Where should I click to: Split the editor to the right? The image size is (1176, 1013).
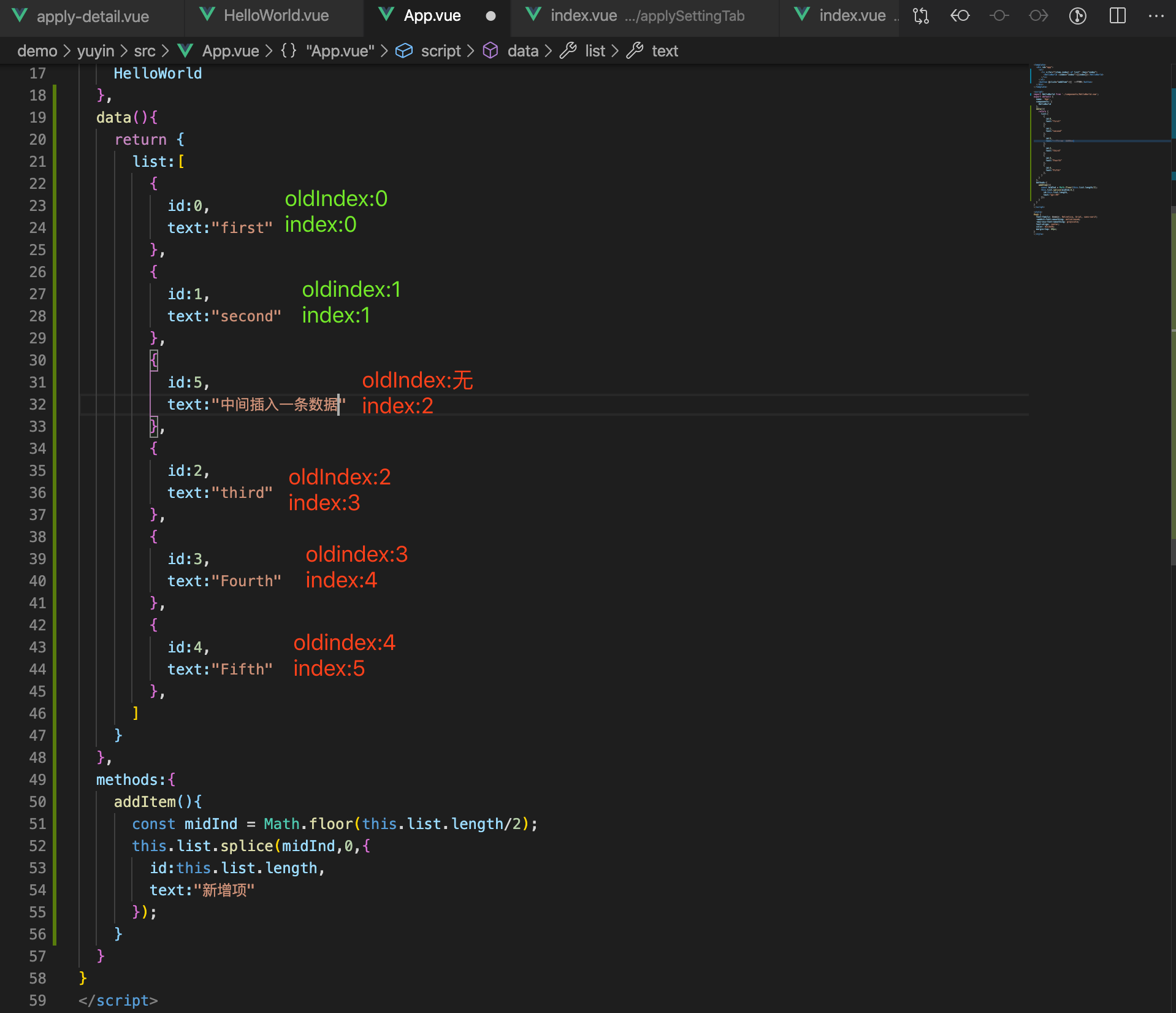coord(1117,16)
